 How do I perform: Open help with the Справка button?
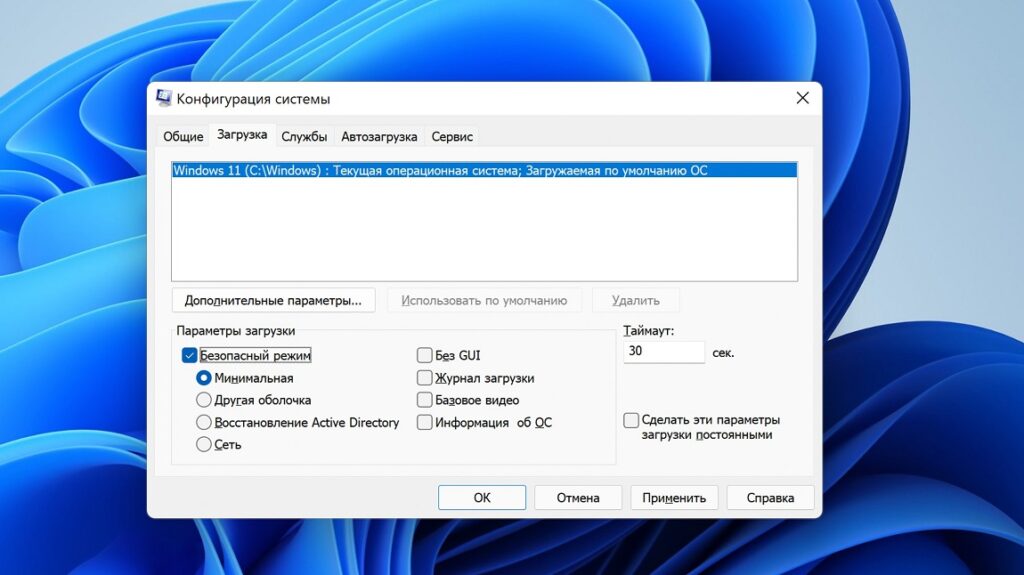(771, 497)
